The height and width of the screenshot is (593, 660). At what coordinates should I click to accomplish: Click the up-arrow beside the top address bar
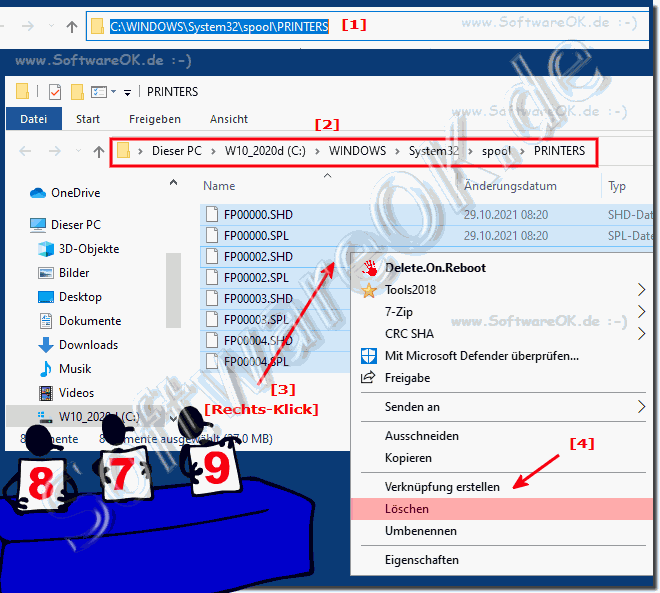[x=72, y=27]
